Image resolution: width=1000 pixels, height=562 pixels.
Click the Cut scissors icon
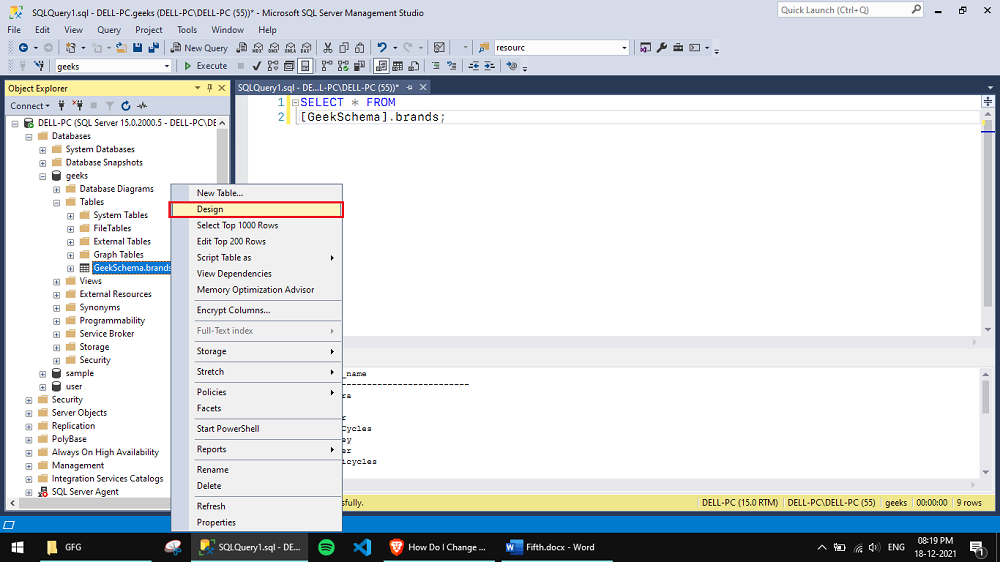point(328,48)
